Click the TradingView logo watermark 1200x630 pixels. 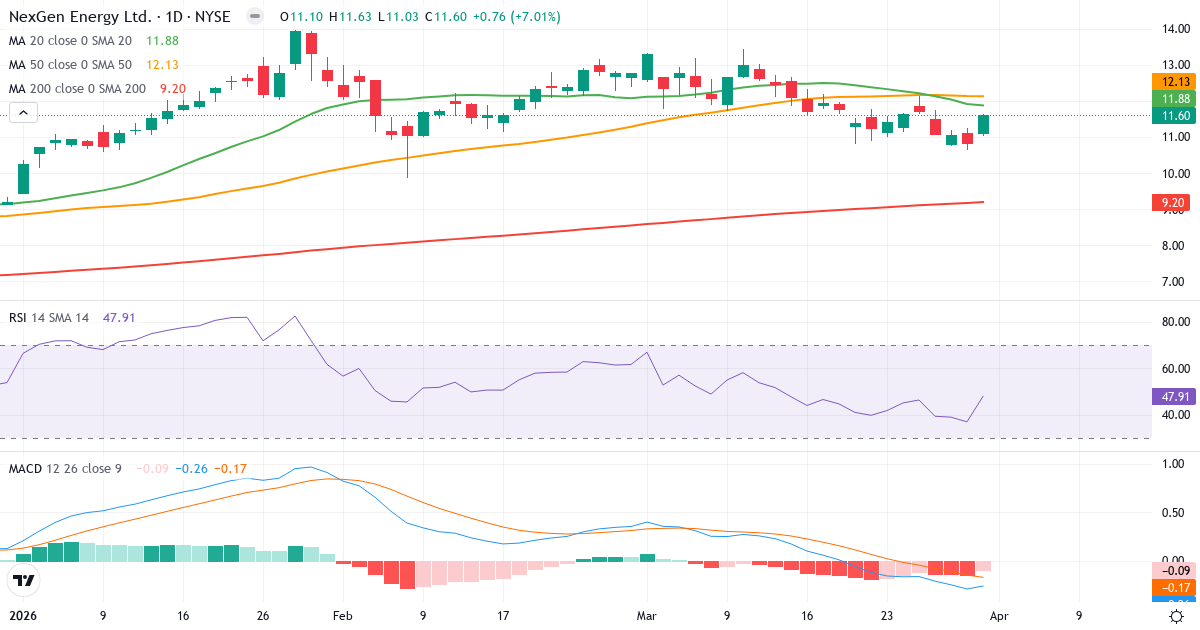pyautogui.click(x=24, y=580)
